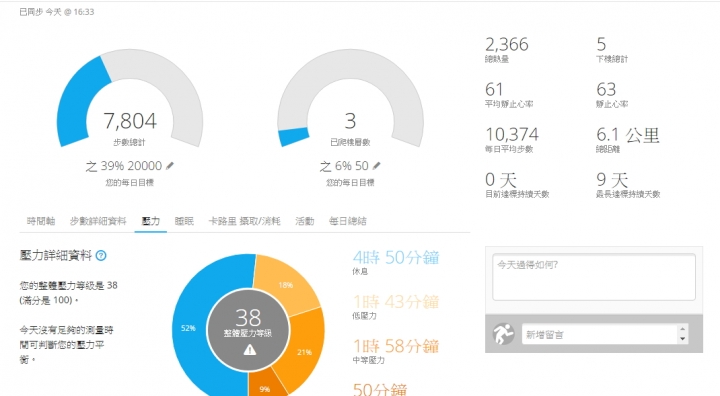Edit the 20000 daily step goal pencil icon
This screenshot has height=396, width=720.
point(170,166)
